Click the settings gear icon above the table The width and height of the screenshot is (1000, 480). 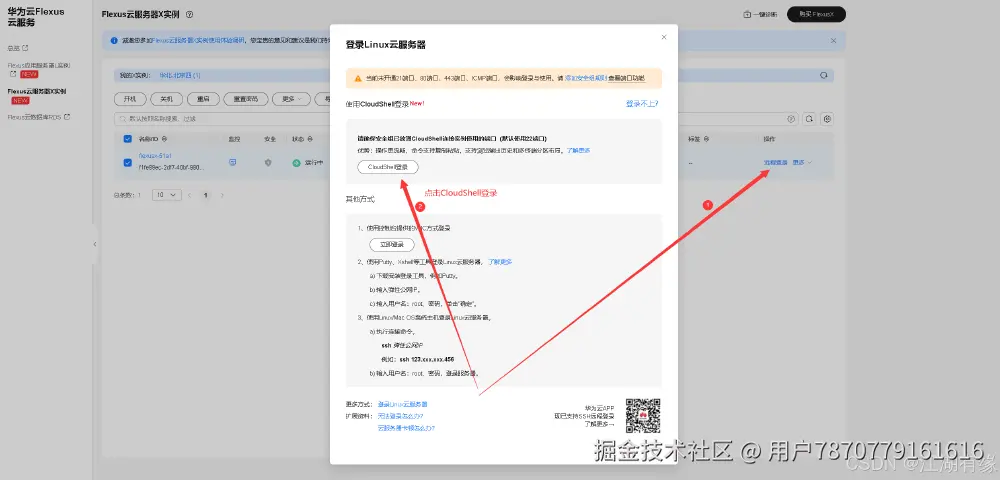coord(827,119)
